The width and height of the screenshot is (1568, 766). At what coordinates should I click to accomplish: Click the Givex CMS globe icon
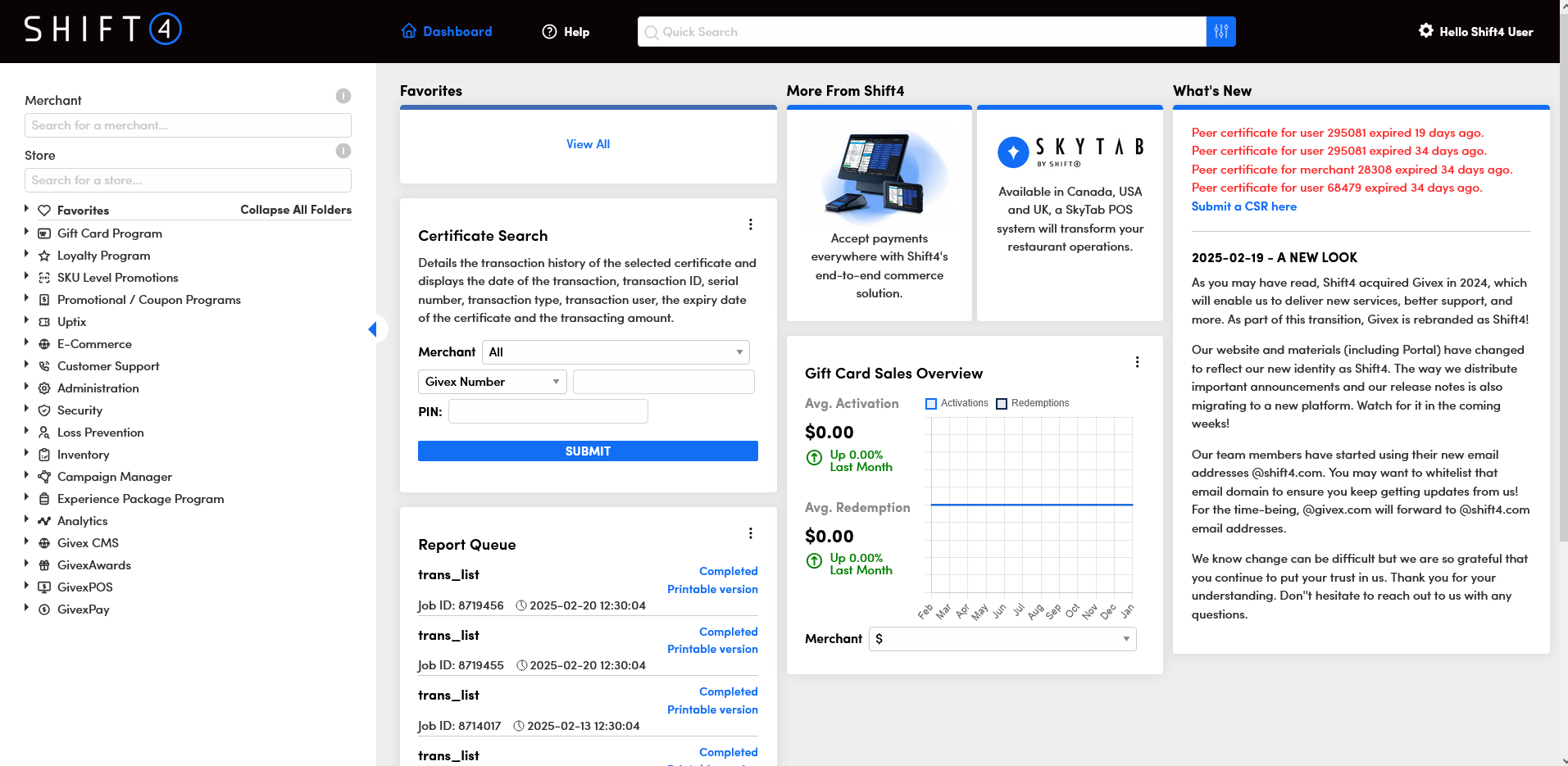[44, 543]
